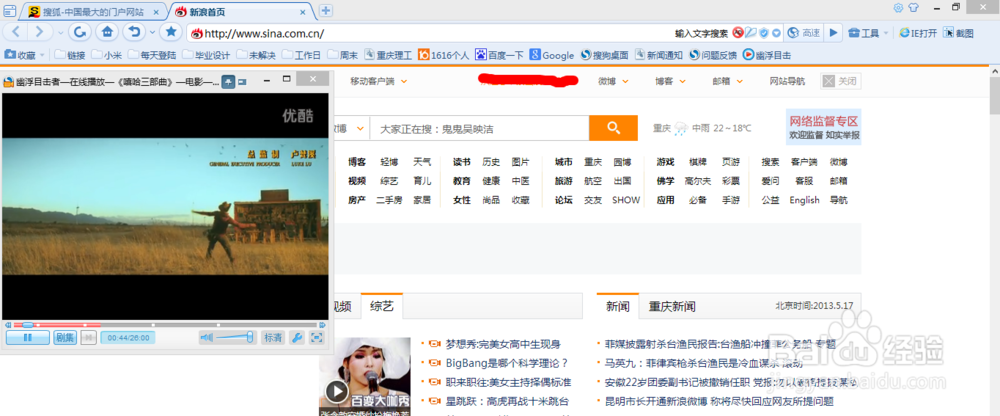This screenshot has width=1000, height=416.
Task: Open the browser home page icon
Action: [x=108, y=32]
